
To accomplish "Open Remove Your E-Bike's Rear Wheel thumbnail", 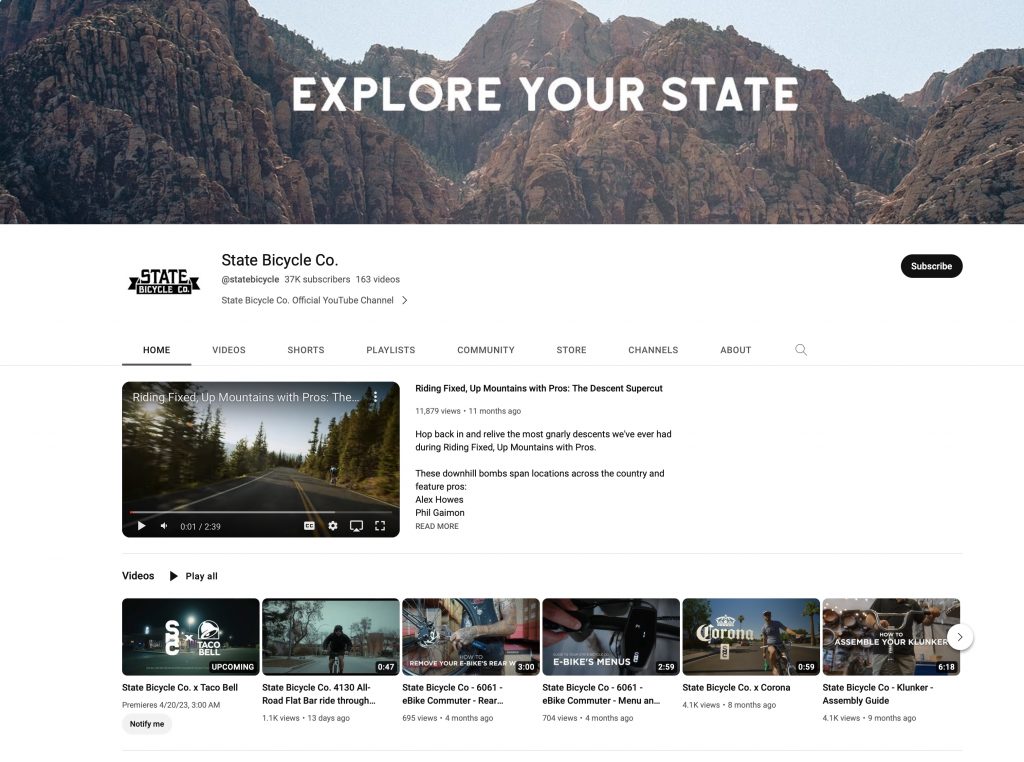I will [x=471, y=637].
